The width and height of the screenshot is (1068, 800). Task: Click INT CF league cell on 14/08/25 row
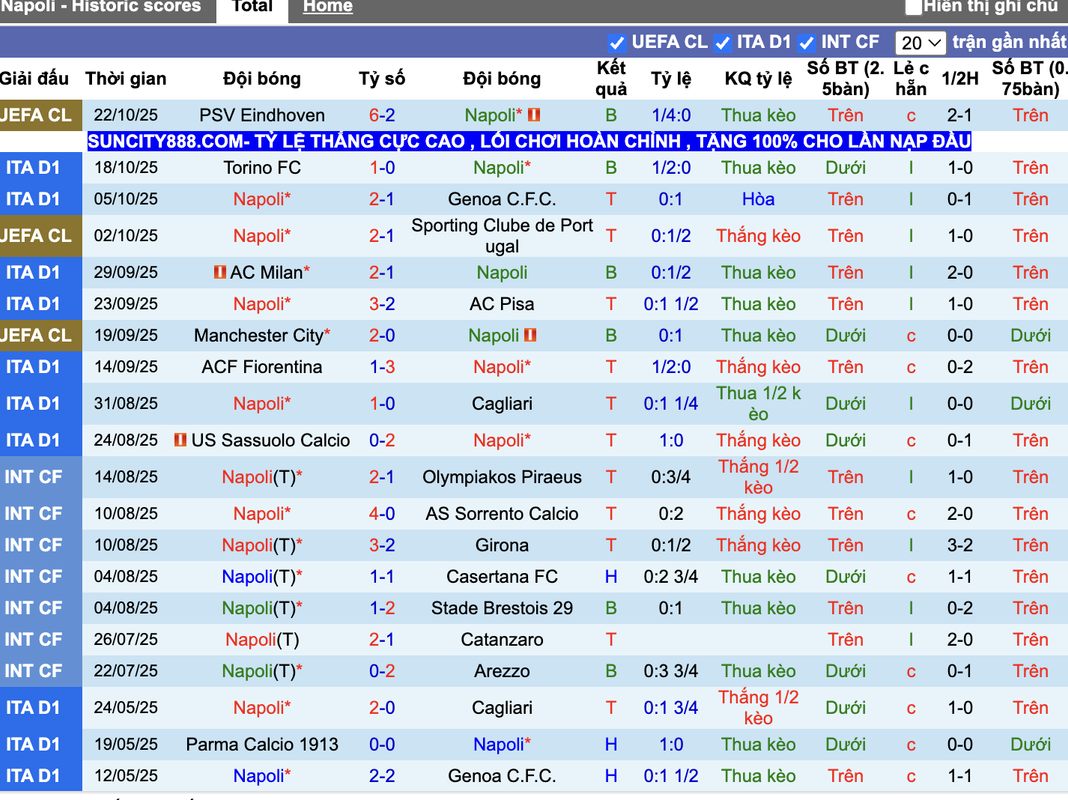[x=41, y=477]
